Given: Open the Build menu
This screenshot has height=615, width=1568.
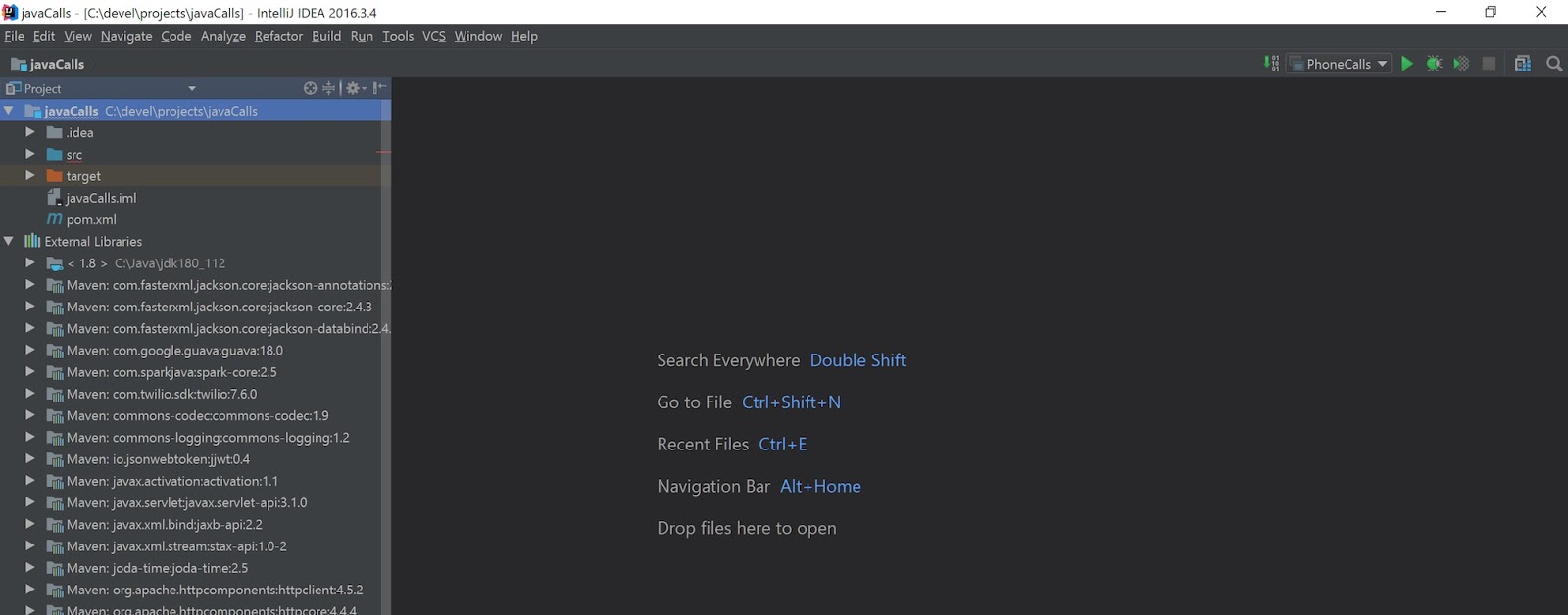Looking at the screenshot, I should click(326, 36).
